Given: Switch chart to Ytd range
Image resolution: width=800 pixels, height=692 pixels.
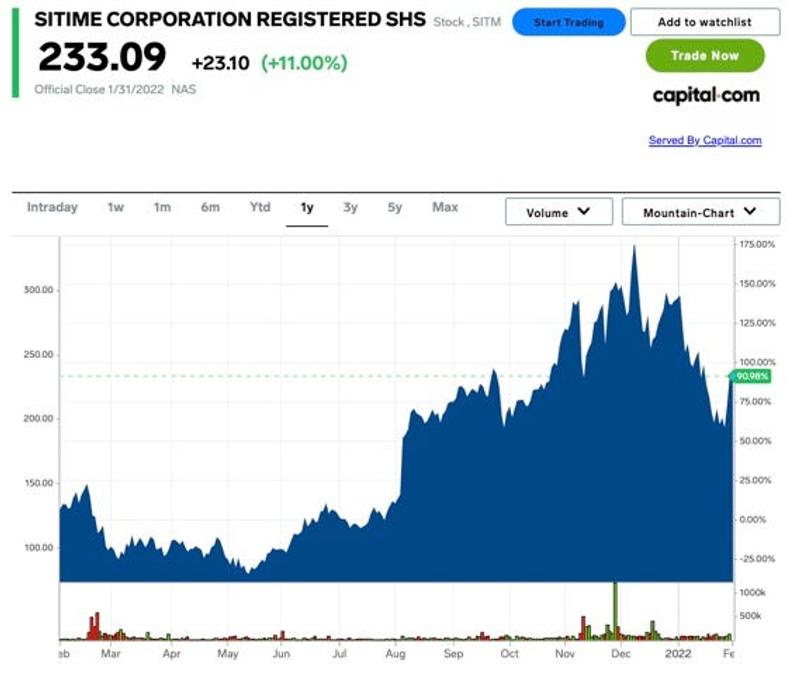Looking at the screenshot, I should (x=260, y=207).
